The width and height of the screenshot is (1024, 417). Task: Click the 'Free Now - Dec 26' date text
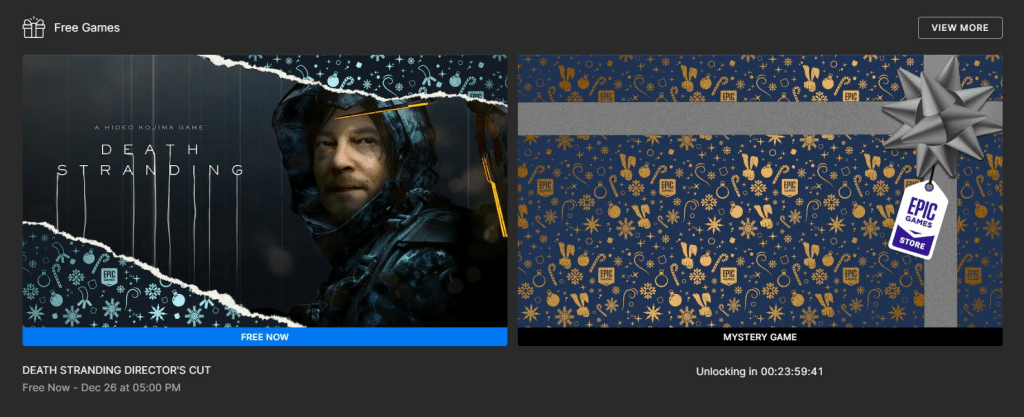(101, 387)
